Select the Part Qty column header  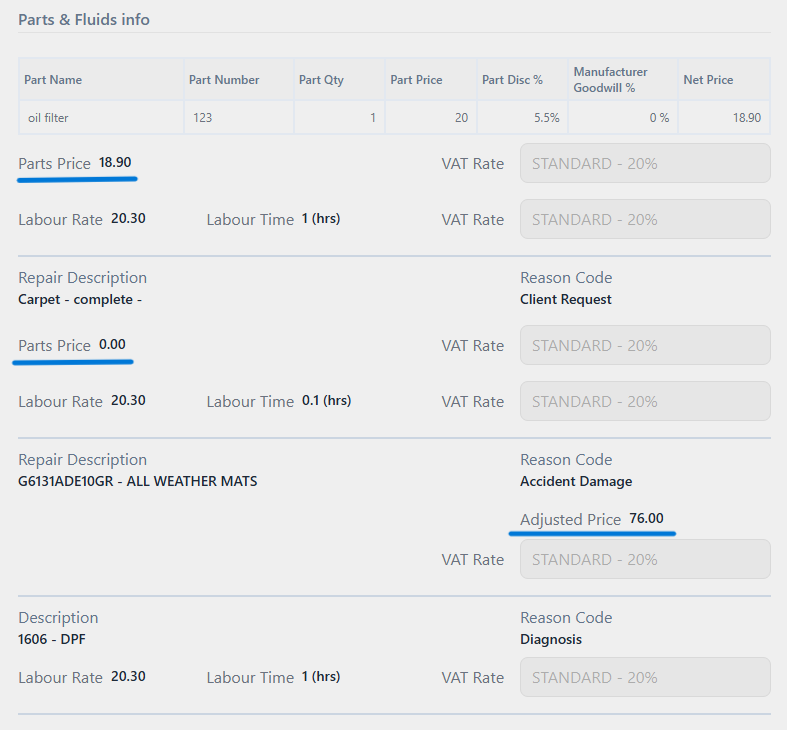click(x=321, y=80)
